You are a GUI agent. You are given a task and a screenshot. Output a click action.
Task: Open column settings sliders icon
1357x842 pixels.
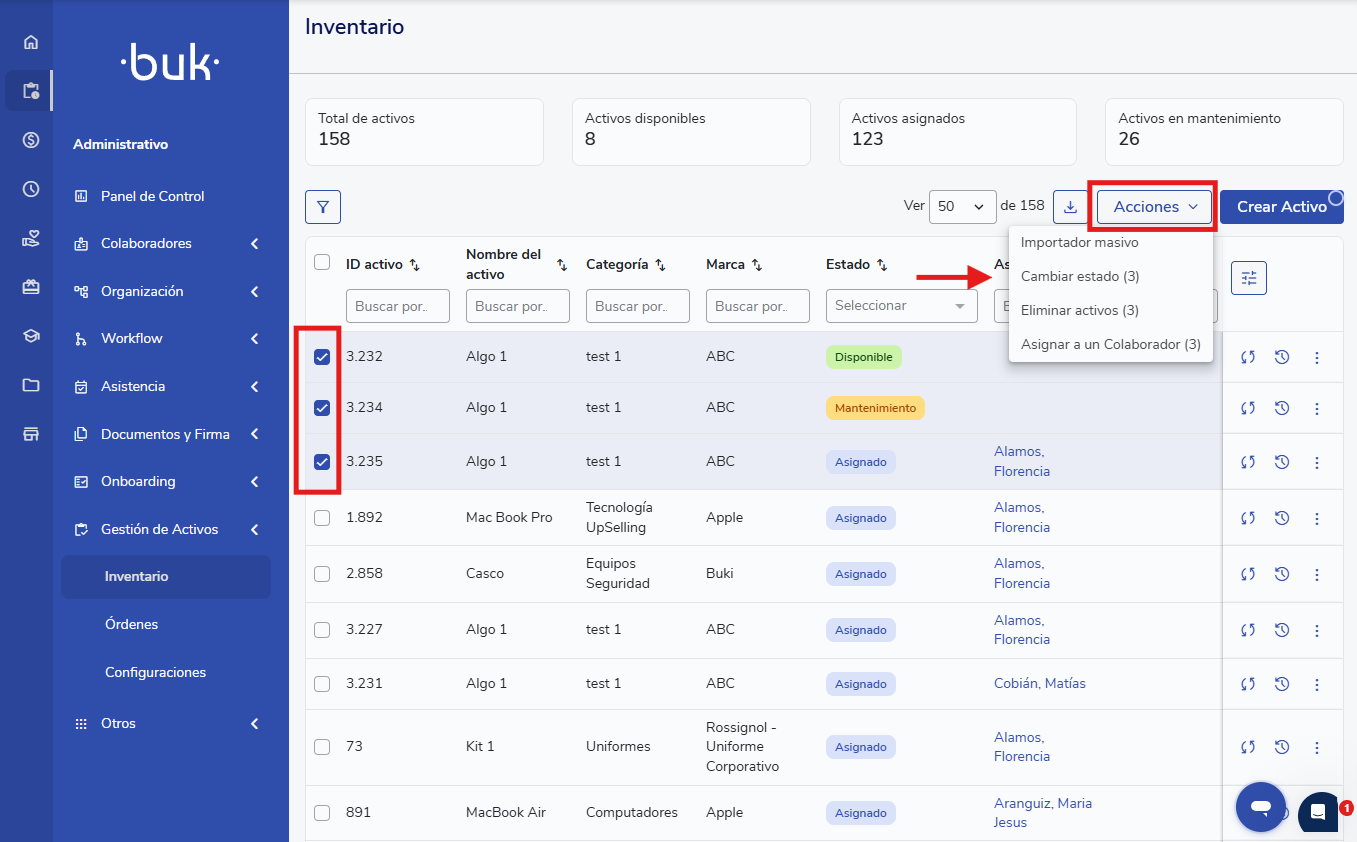click(x=1248, y=278)
